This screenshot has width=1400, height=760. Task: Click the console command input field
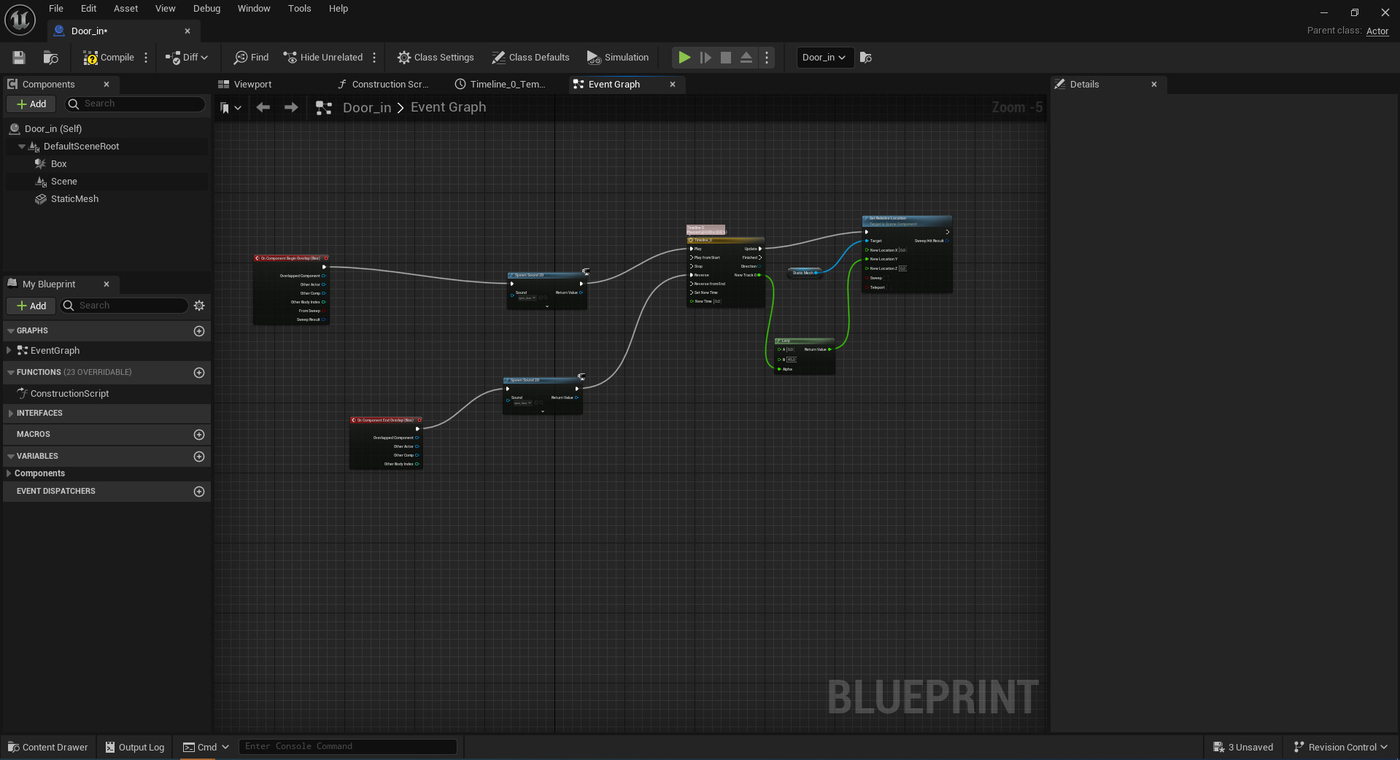[x=347, y=746]
